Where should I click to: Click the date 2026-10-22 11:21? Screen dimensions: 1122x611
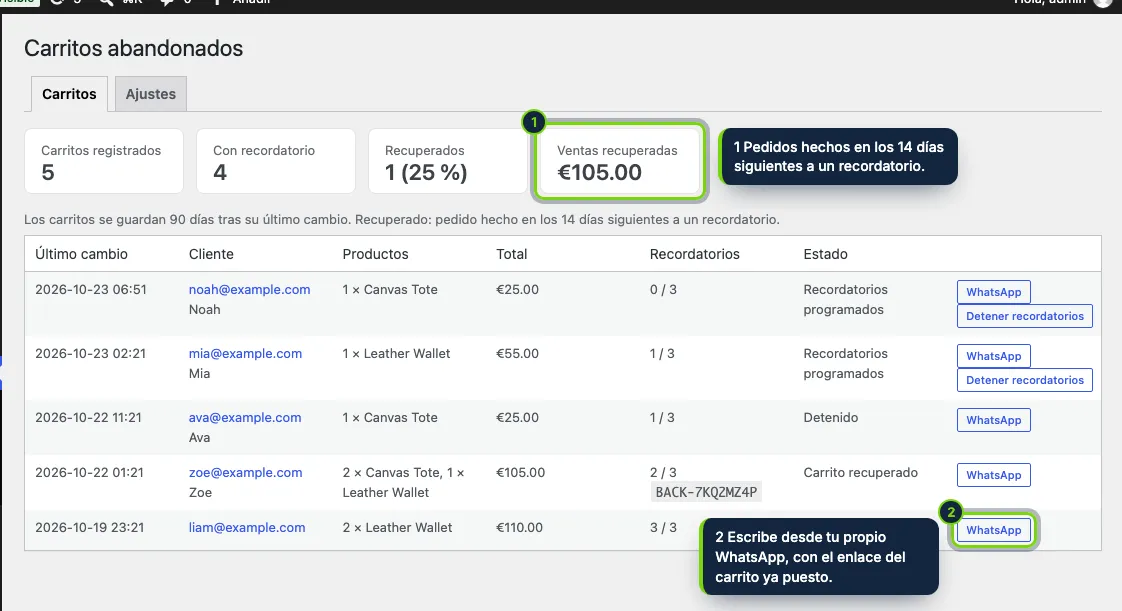click(88, 417)
